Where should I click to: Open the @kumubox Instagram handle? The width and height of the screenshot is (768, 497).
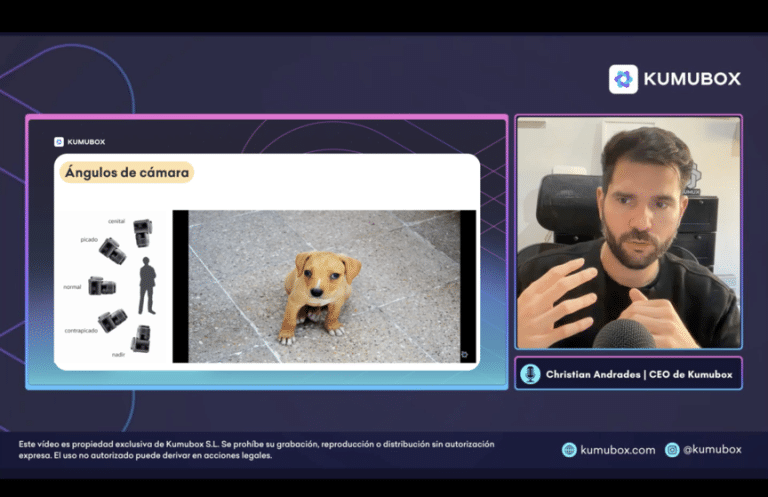pos(713,450)
